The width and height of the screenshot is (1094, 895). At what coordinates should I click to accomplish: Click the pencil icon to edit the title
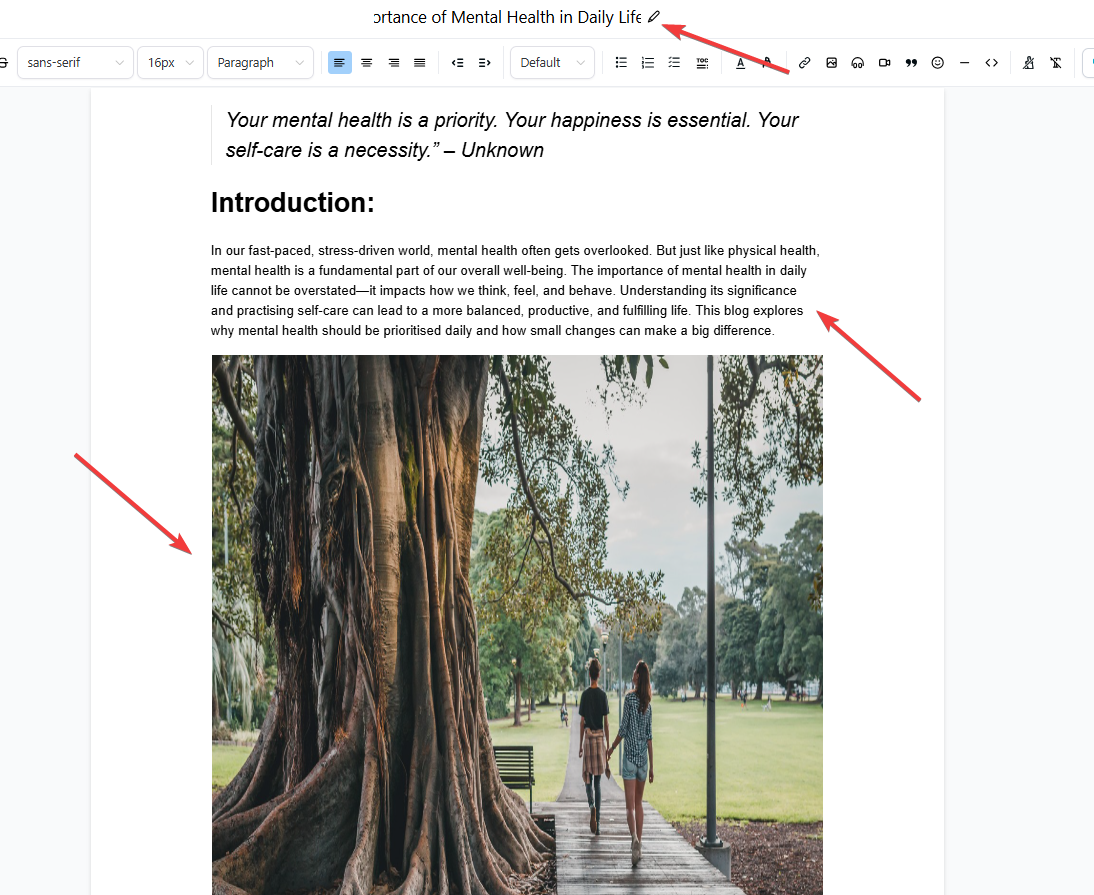(x=654, y=17)
